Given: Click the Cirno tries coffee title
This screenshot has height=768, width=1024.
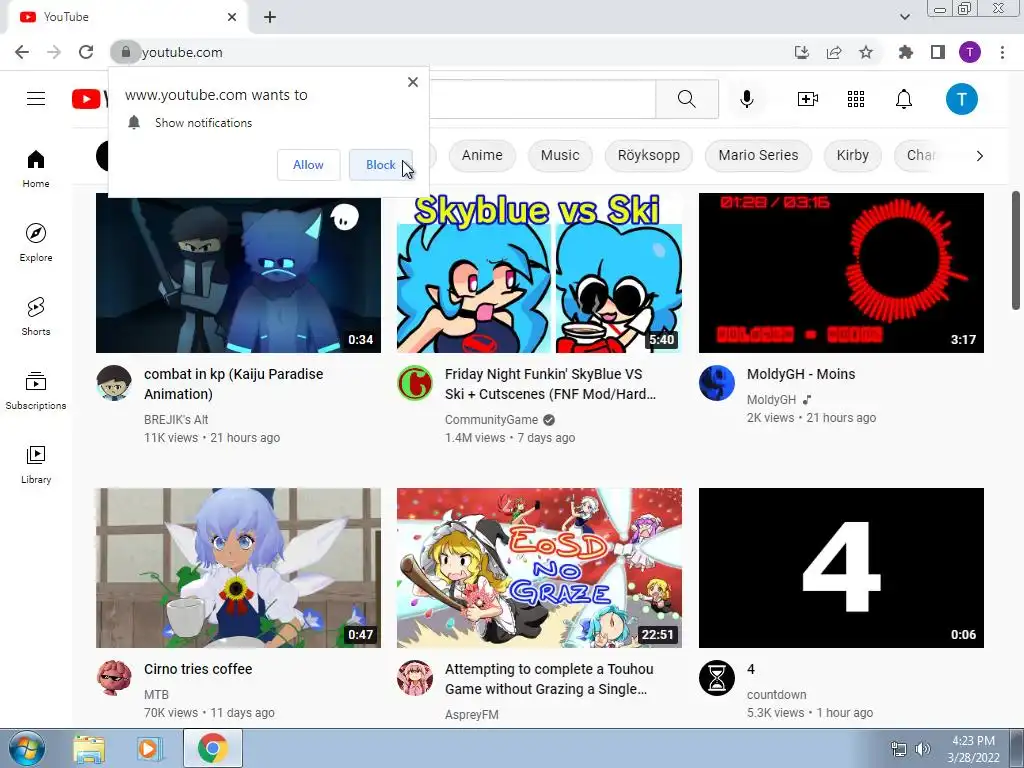Looking at the screenshot, I should (198, 669).
